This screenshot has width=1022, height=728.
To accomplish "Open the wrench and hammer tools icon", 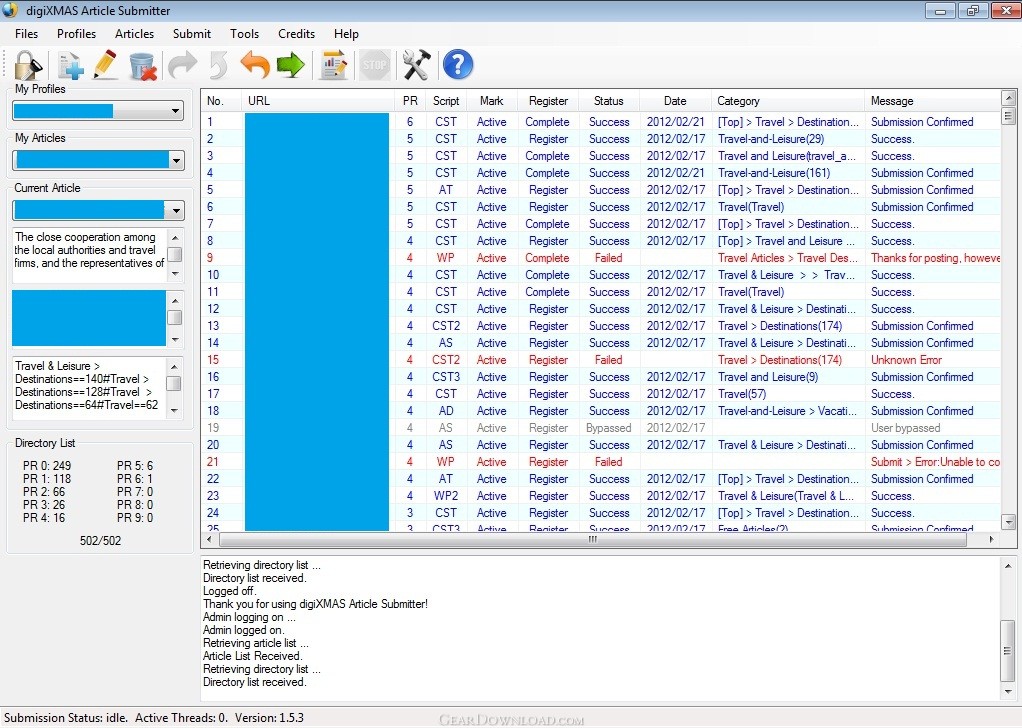I will (x=416, y=65).
